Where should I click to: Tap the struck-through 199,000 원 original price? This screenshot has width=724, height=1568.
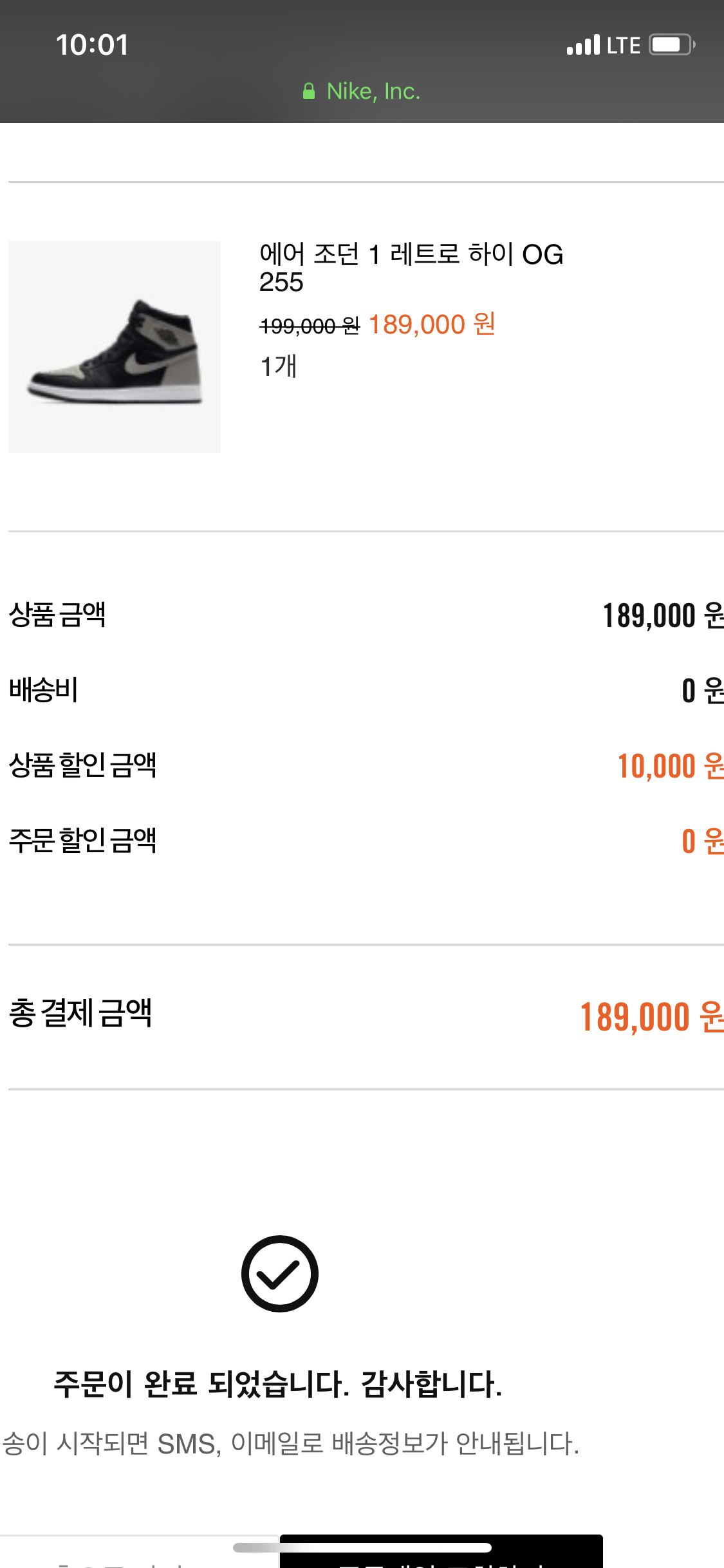pos(310,326)
